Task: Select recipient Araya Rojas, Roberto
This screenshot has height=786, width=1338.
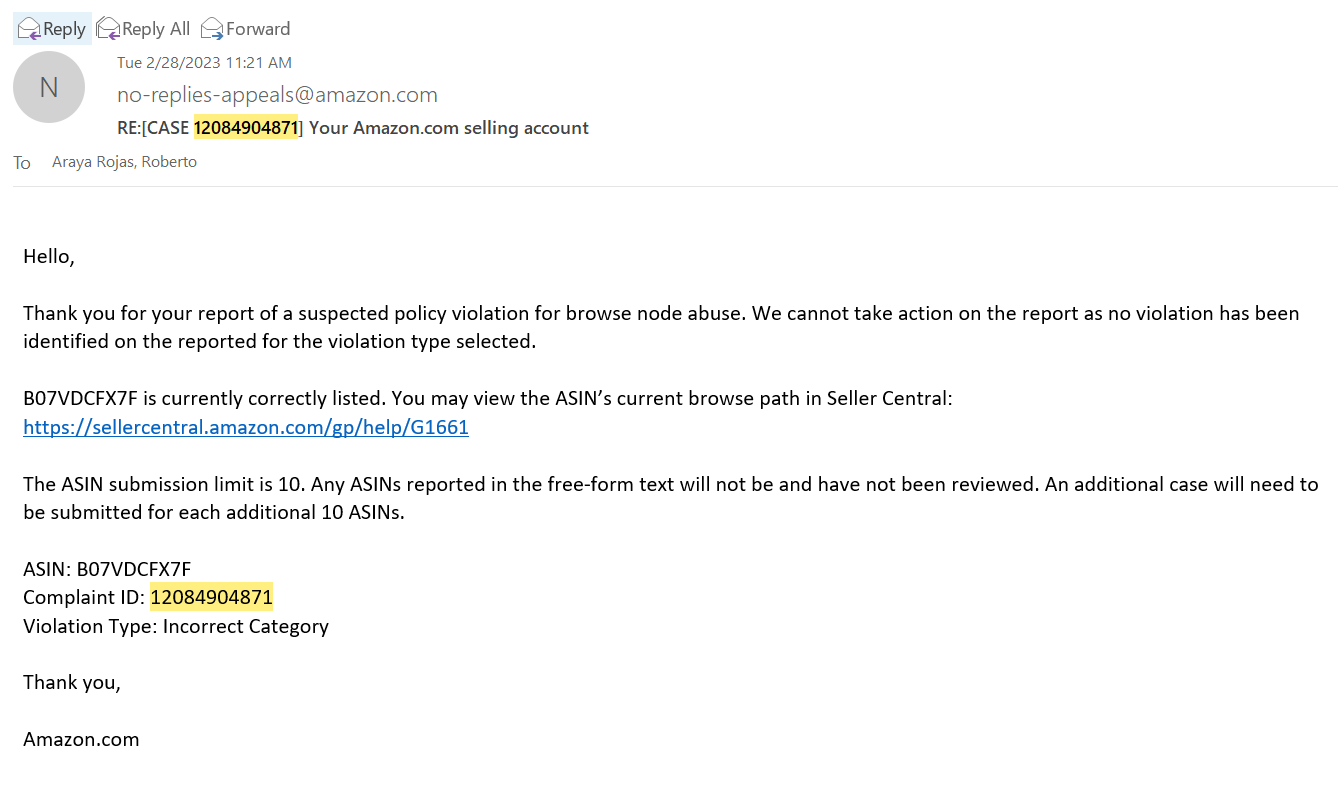Action: click(x=124, y=162)
